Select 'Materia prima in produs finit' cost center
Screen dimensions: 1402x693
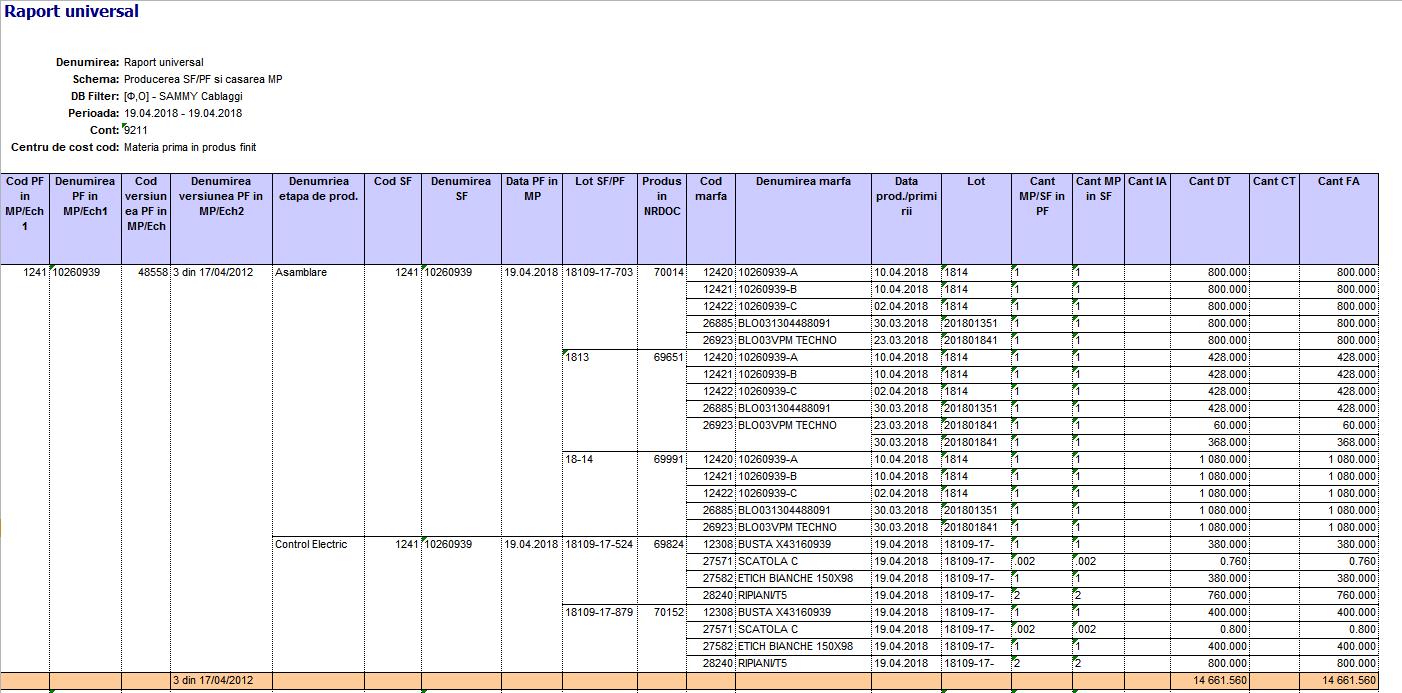pyautogui.click(x=190, y=147)
